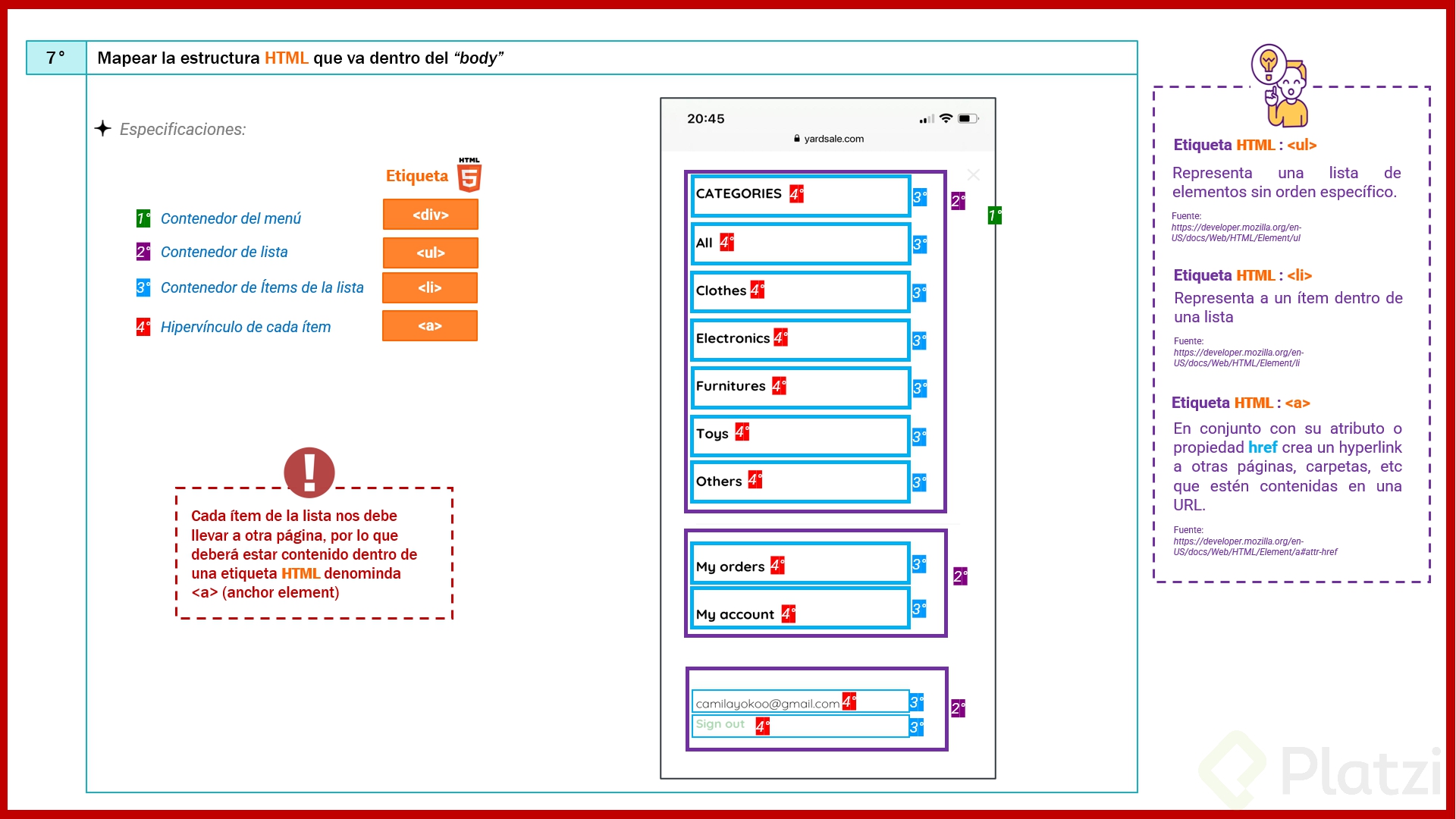The width and height of the screenshot is (1456, 819).
Task: Click the orange <a> tag button
Action: (429, 325)
